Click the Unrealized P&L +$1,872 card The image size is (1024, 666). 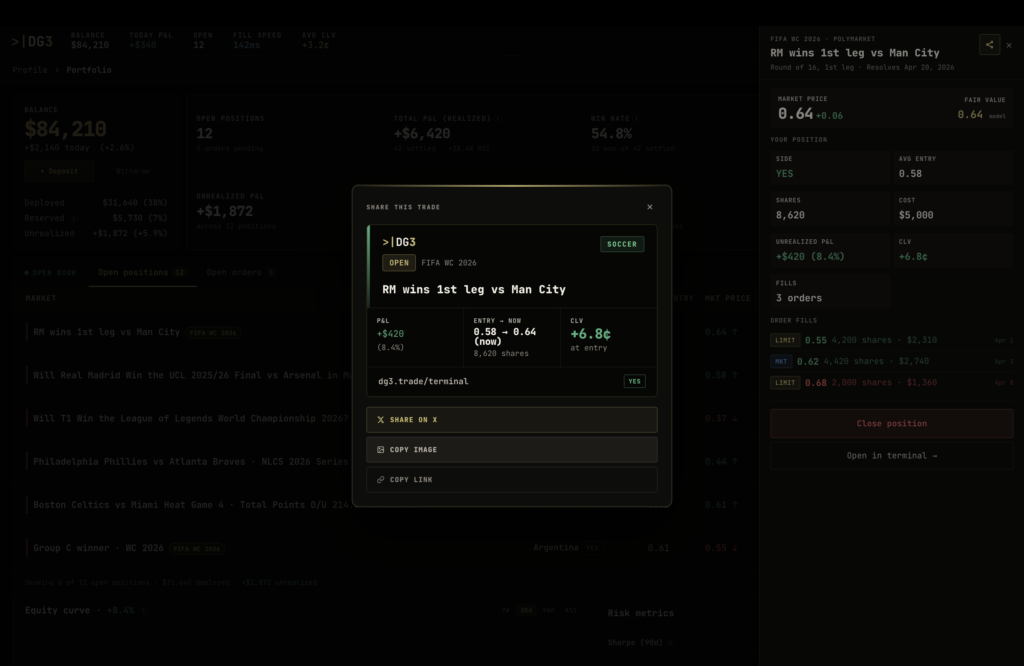(x=236, y=211)
